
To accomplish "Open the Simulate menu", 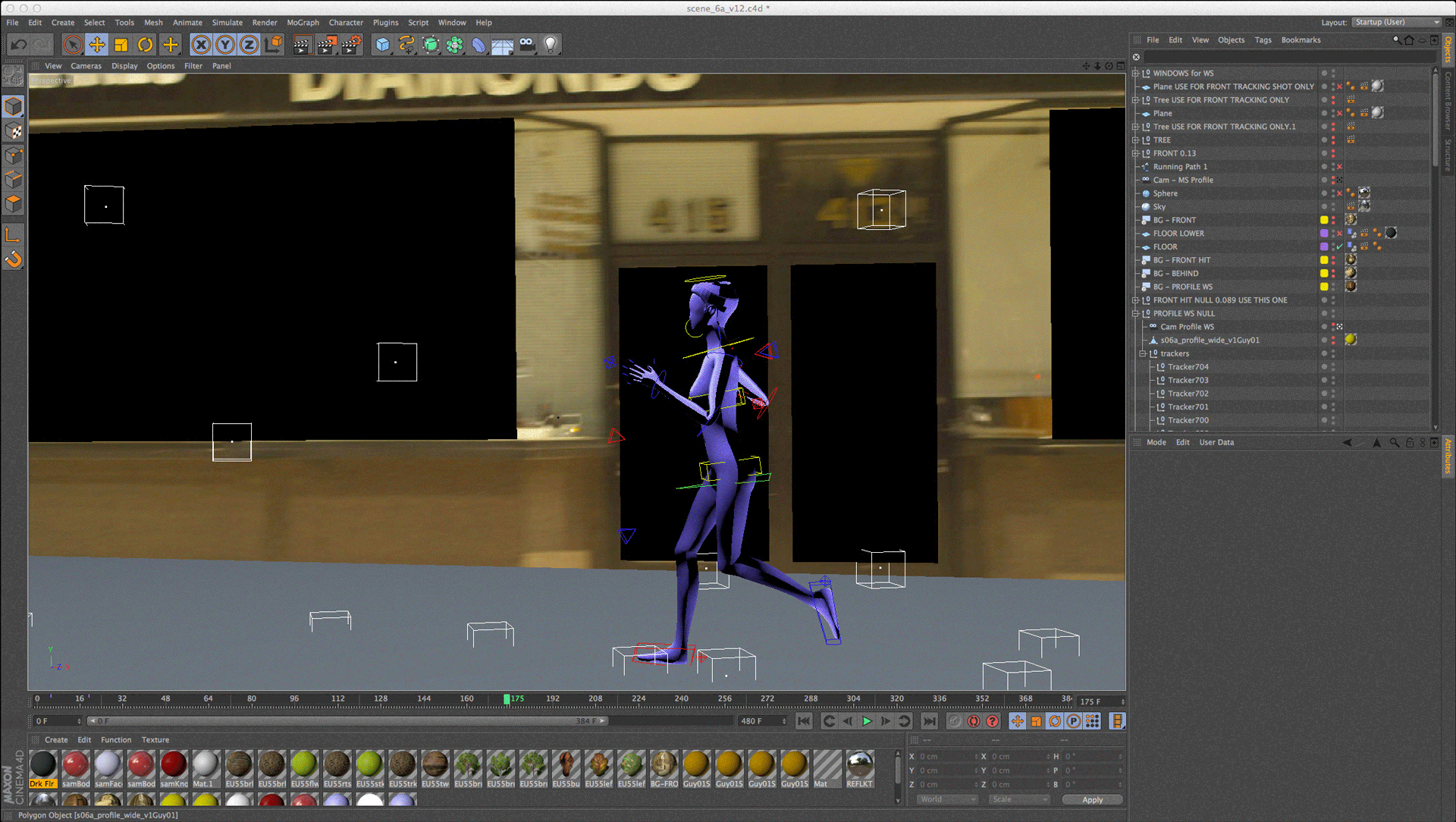I will (x=227, y=23).
